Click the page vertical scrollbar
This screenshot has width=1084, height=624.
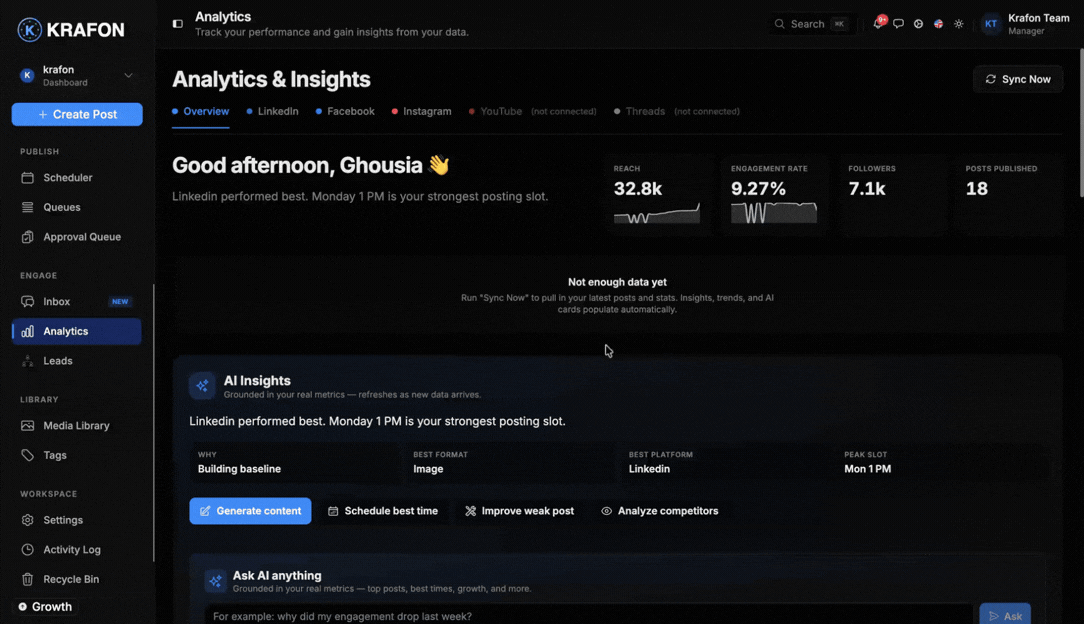tap(1081, 123)
